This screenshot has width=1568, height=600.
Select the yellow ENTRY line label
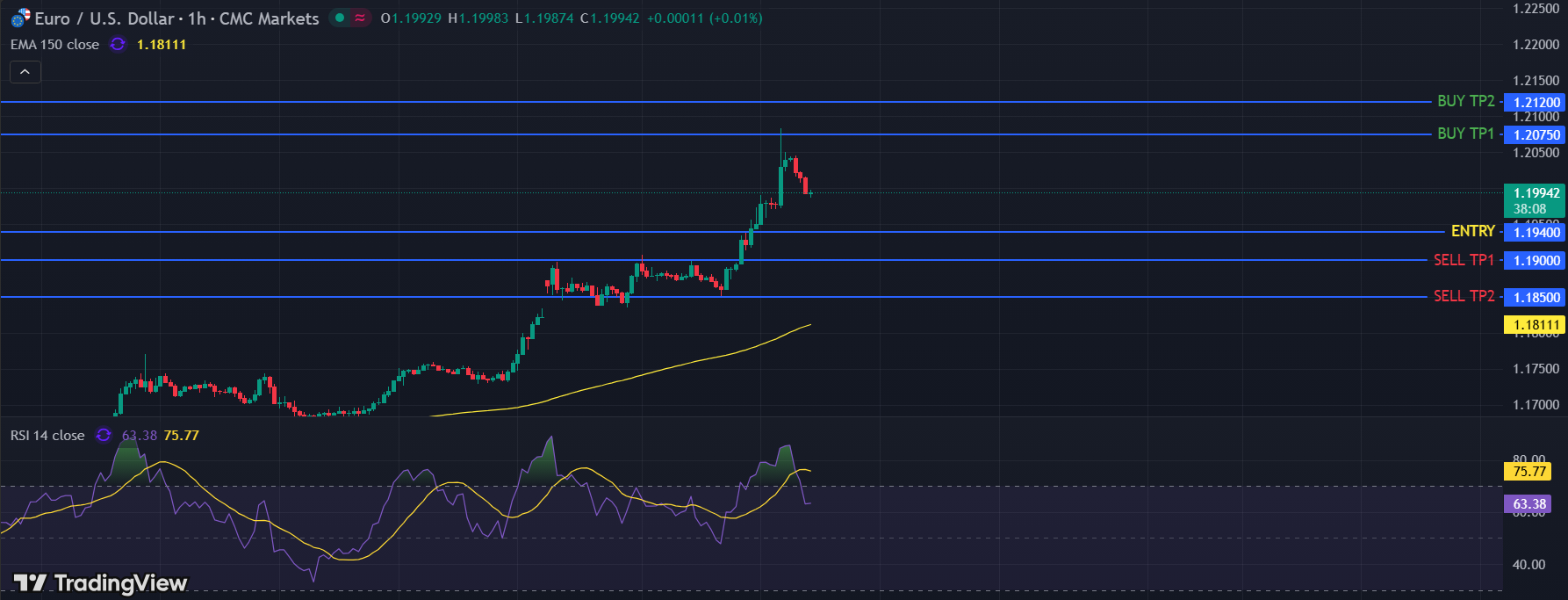pyautogui.click(x=1472, y=231)
